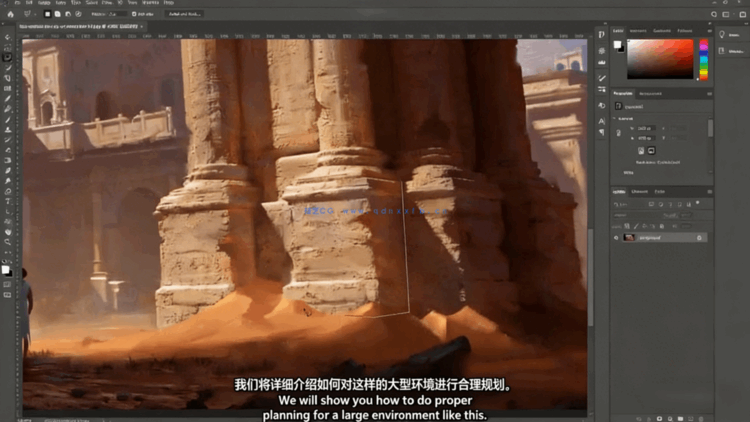Viewport: 750px width, 422px height.
Task: Open the layer filter Kind dropdown
Action: point(629,204)
